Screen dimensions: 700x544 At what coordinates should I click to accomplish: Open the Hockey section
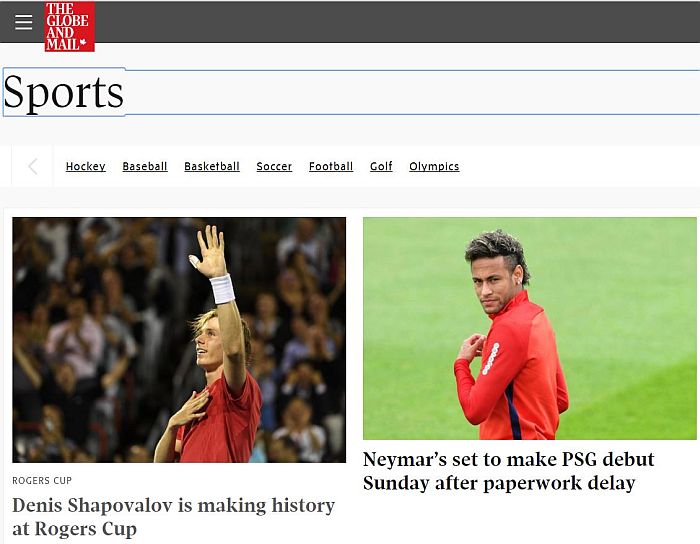tap(85, 166)
